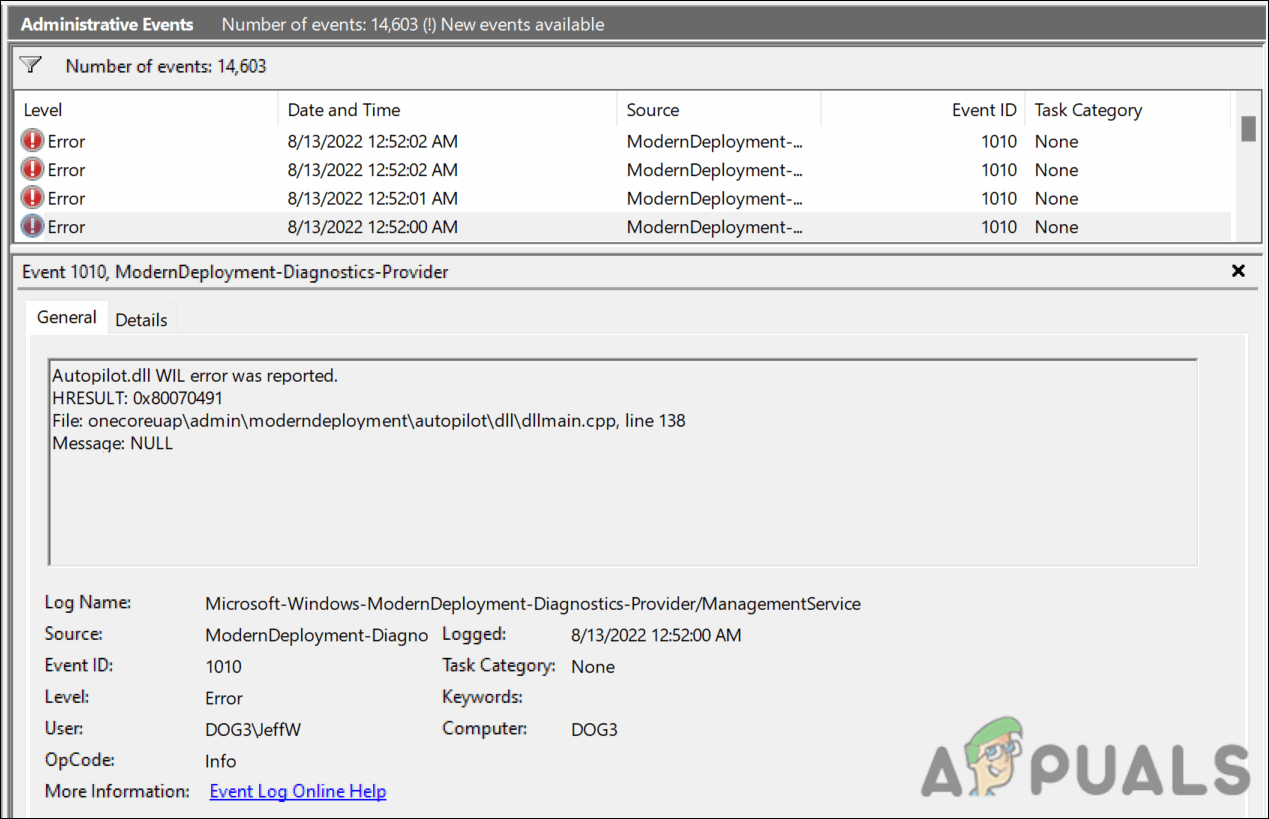Image resolution: width=1269 pixels, height=819 pixels.
Task: Click the OpCode value Info
Action: coord(221,761)
